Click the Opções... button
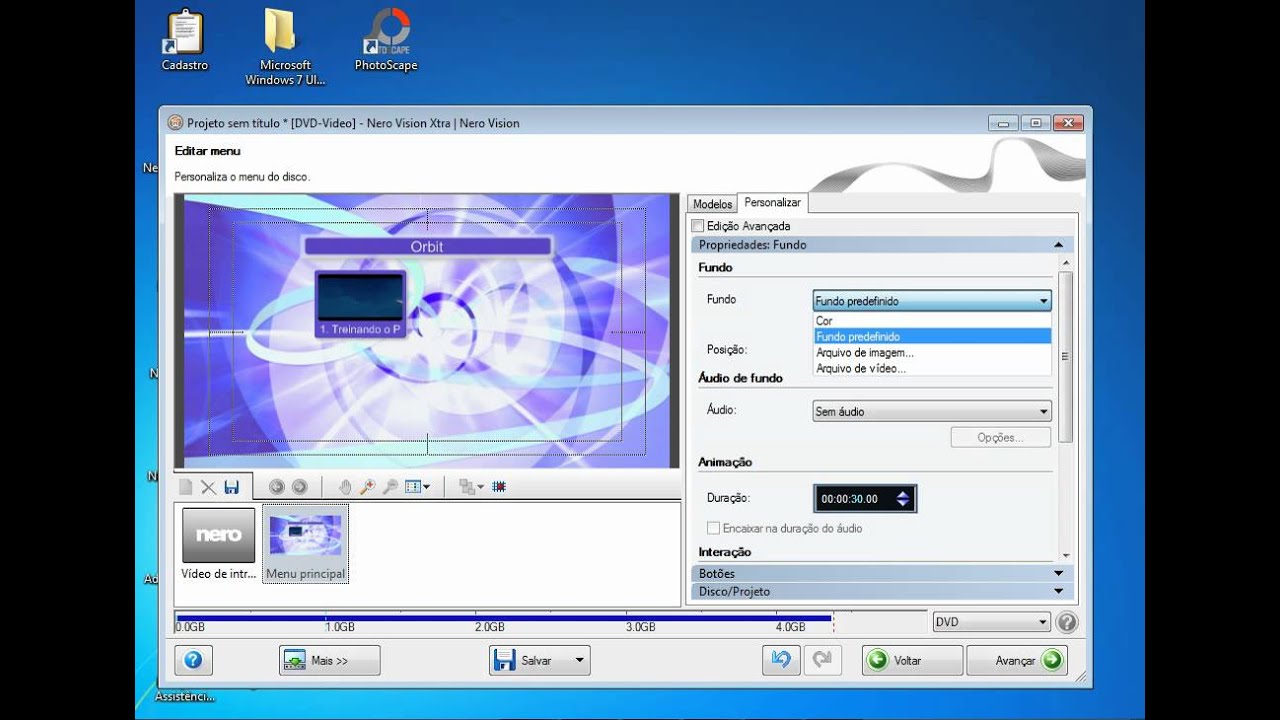Viewport: 1280px width, 720px height. click(1000, 437)
